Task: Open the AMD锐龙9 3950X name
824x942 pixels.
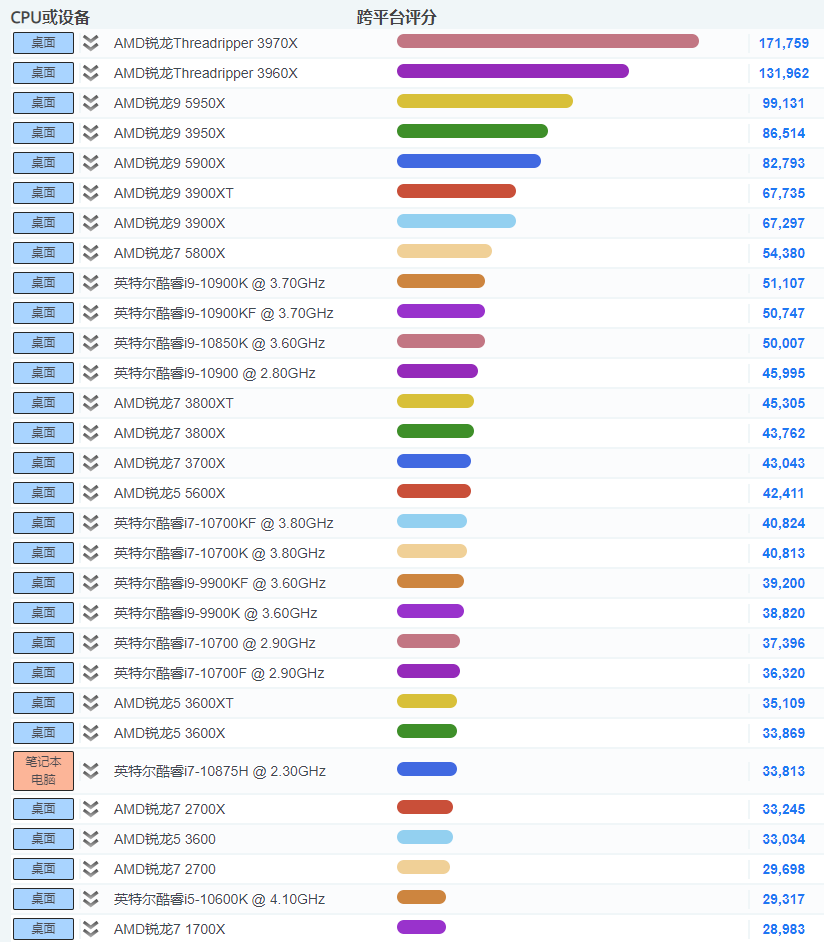Action: (x=169, y=133)
